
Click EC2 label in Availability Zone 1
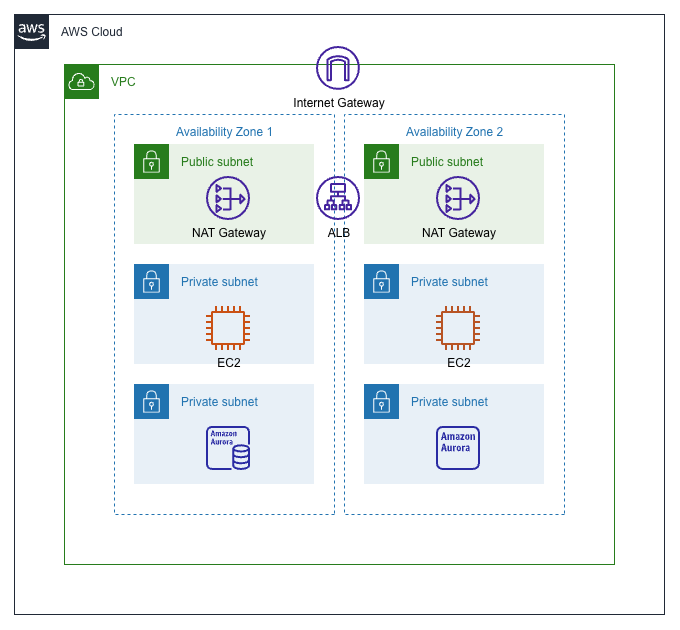pyautogui.click(x=229, y=362)
